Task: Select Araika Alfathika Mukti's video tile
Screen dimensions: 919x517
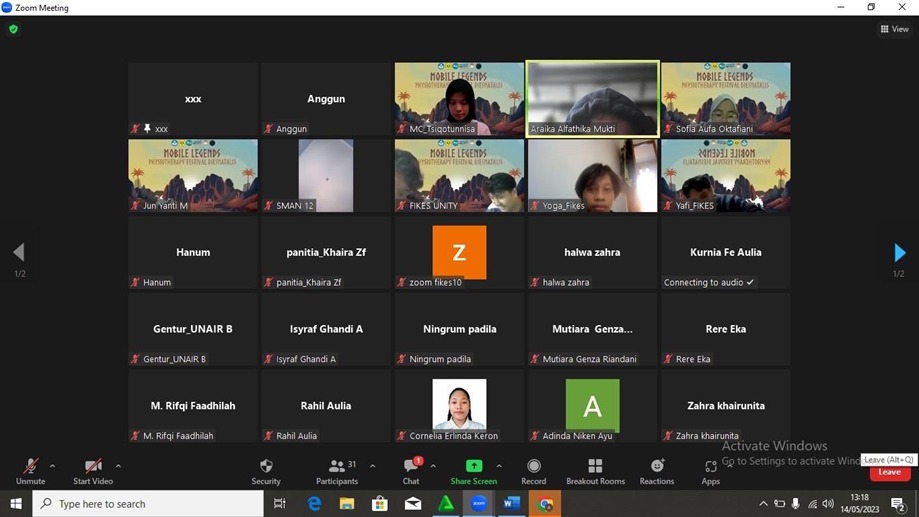Action: 592,98
